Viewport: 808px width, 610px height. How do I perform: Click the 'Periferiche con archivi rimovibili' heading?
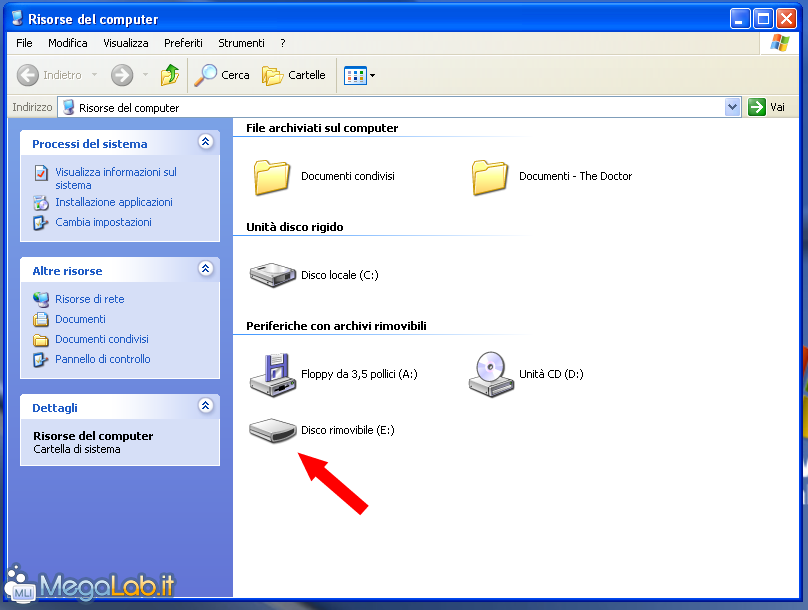336,326
